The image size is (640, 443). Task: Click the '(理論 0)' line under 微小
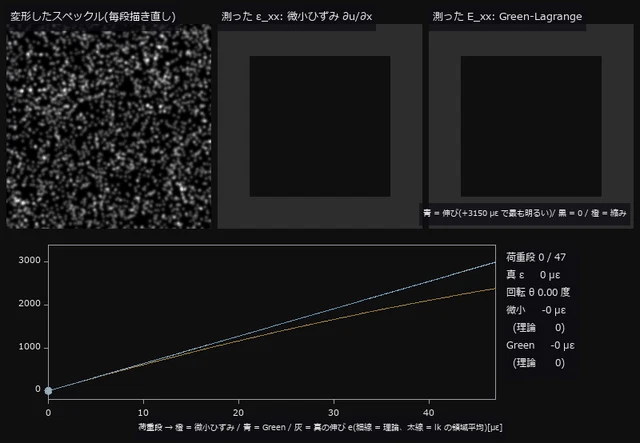(x=539, y=328)
